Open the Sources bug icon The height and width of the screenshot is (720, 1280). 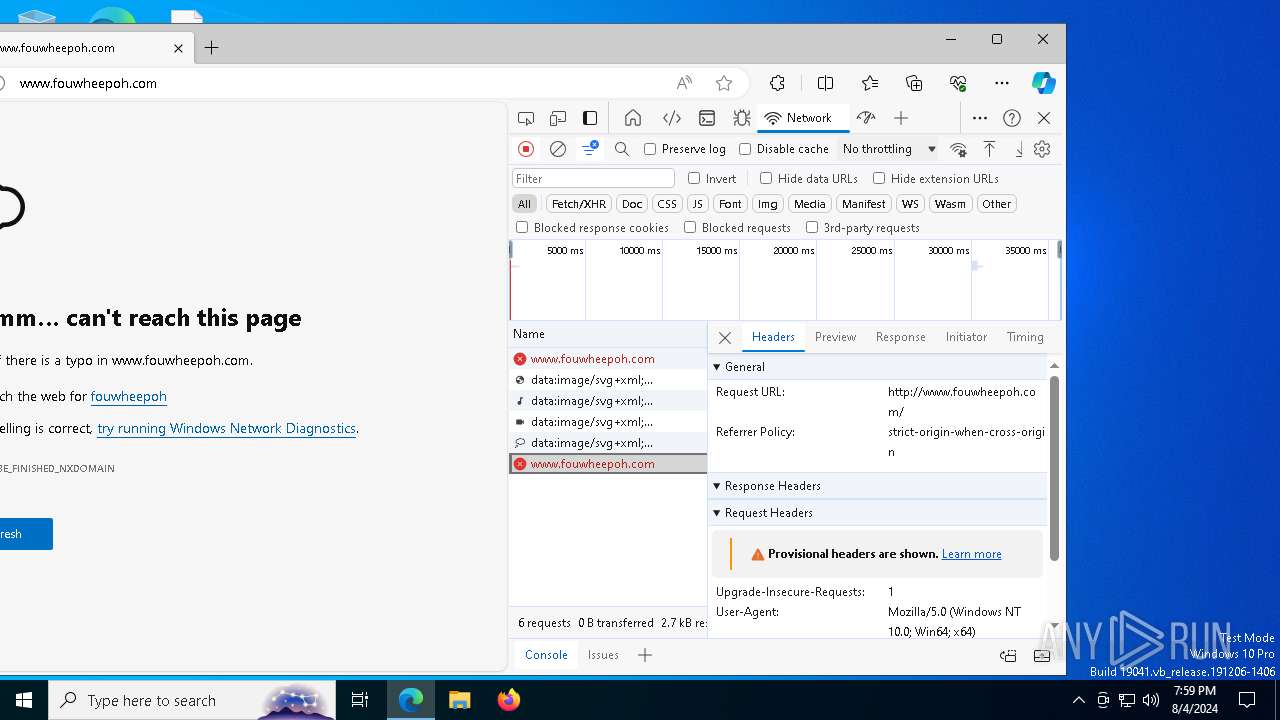point(741,118)
